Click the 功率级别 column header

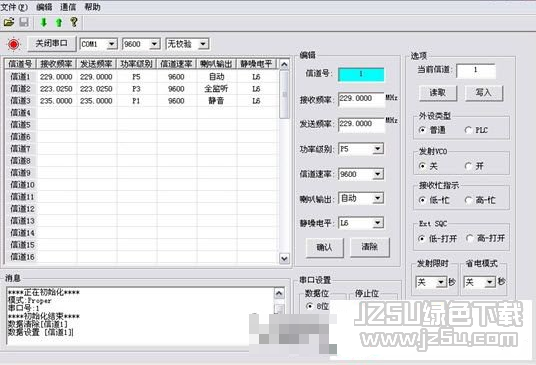pyautogui.click(x=136, y=64)
